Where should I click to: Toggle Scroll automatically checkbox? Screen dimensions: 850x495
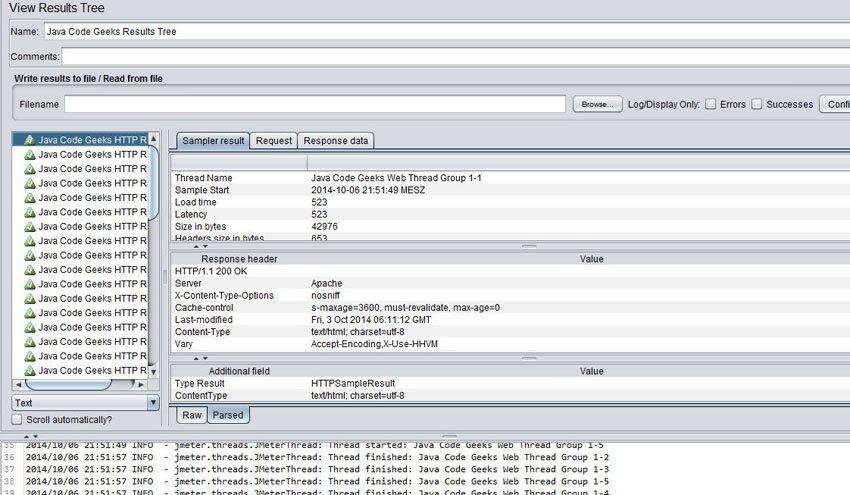[x=17, y=419]
